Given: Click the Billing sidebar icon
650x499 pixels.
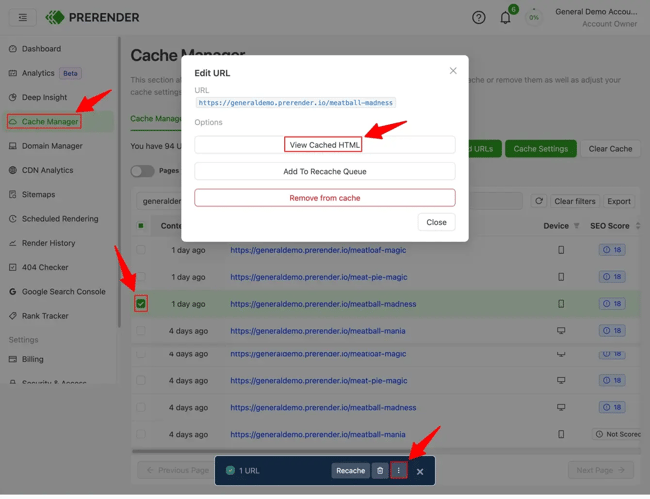Looking at the screenshot, I should point(13,359).
